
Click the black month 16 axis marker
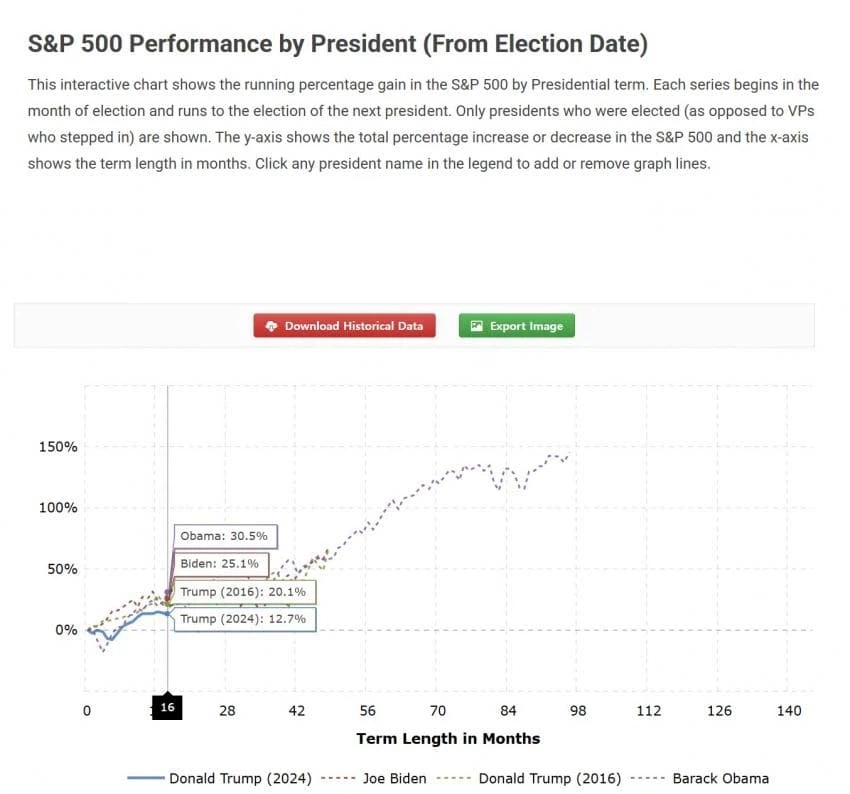click(x=167, y=709)
